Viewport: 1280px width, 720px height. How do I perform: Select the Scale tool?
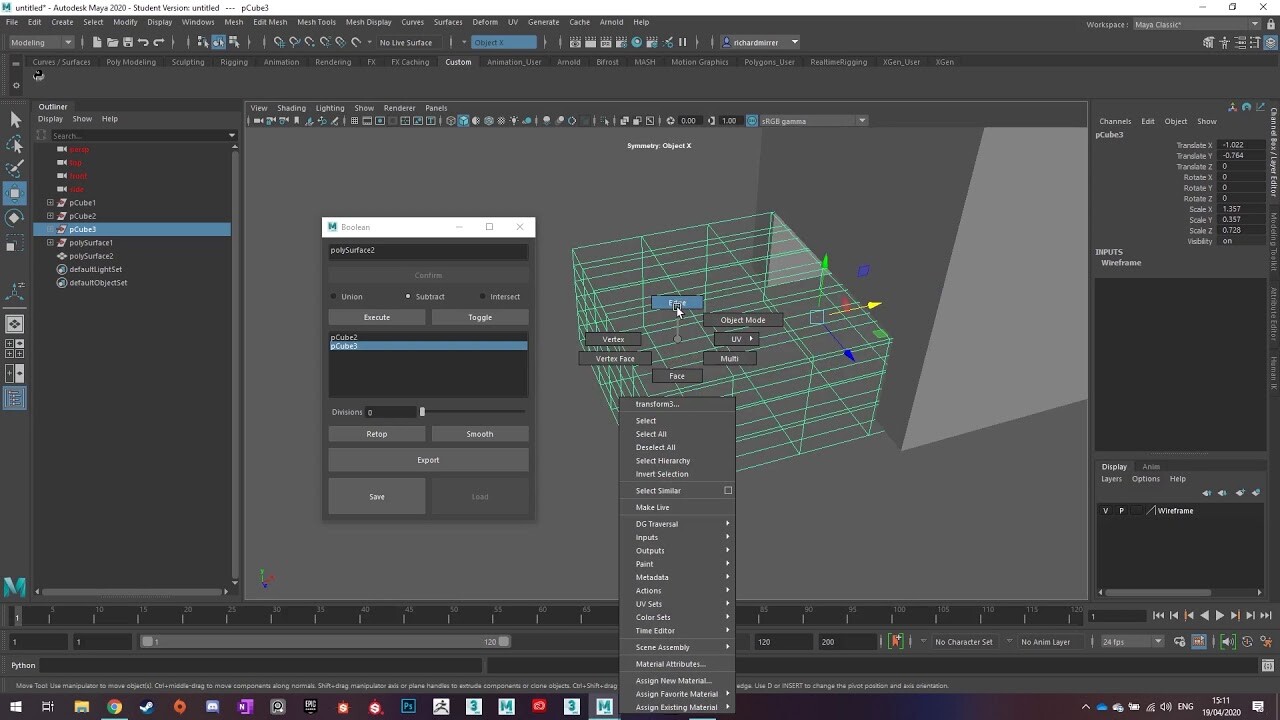tap(15, 243)
